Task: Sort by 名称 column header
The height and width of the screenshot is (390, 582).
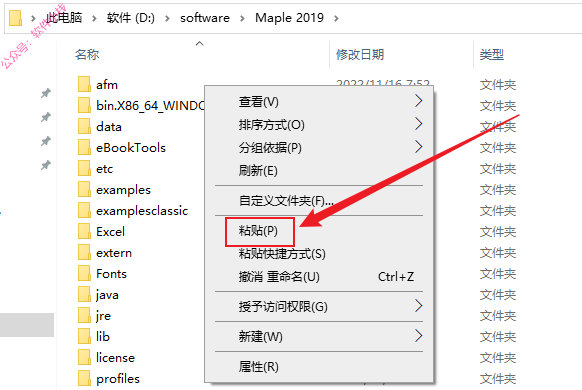Action: click(87, 55)
